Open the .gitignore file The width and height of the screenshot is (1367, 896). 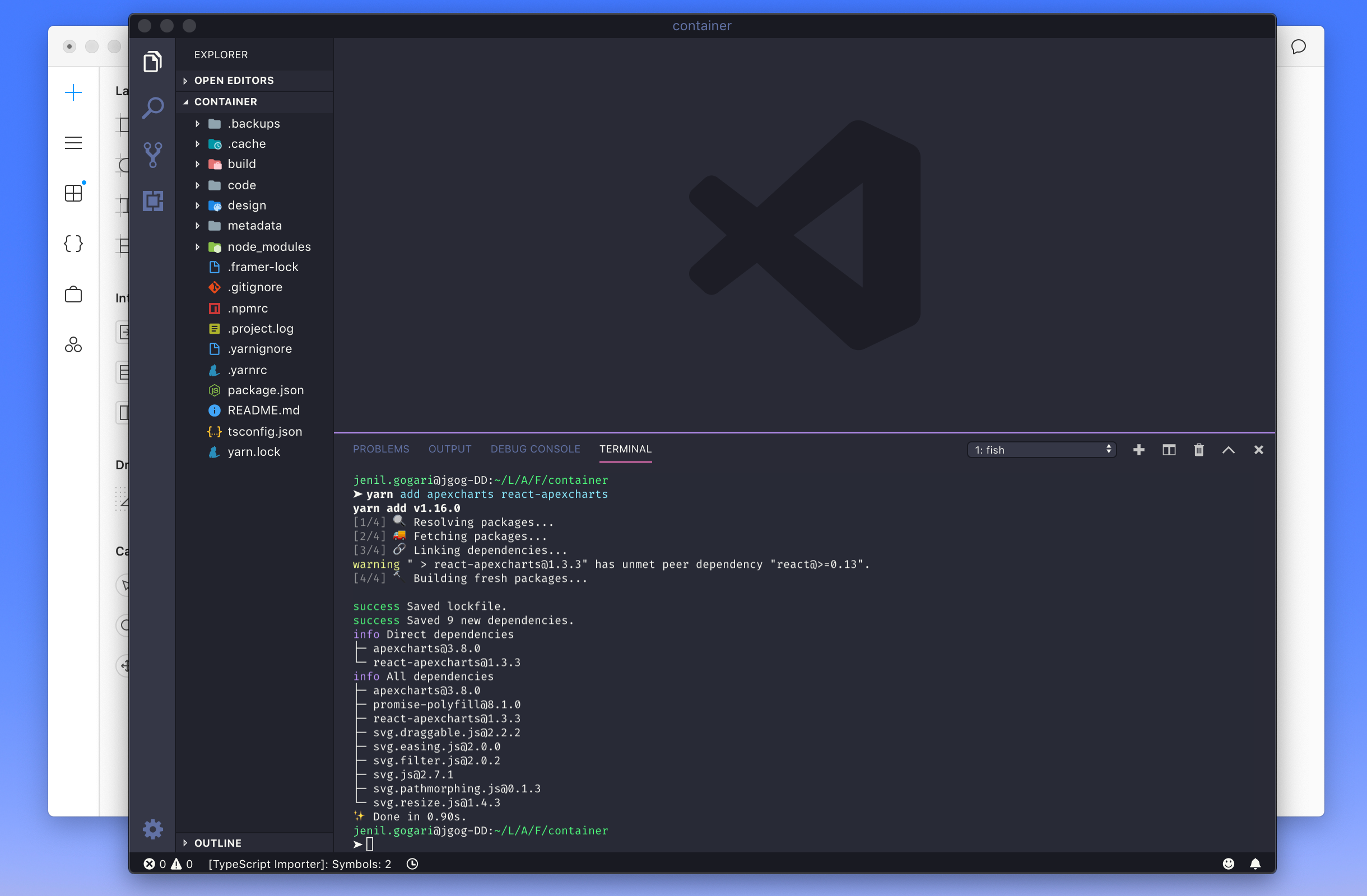254,287
